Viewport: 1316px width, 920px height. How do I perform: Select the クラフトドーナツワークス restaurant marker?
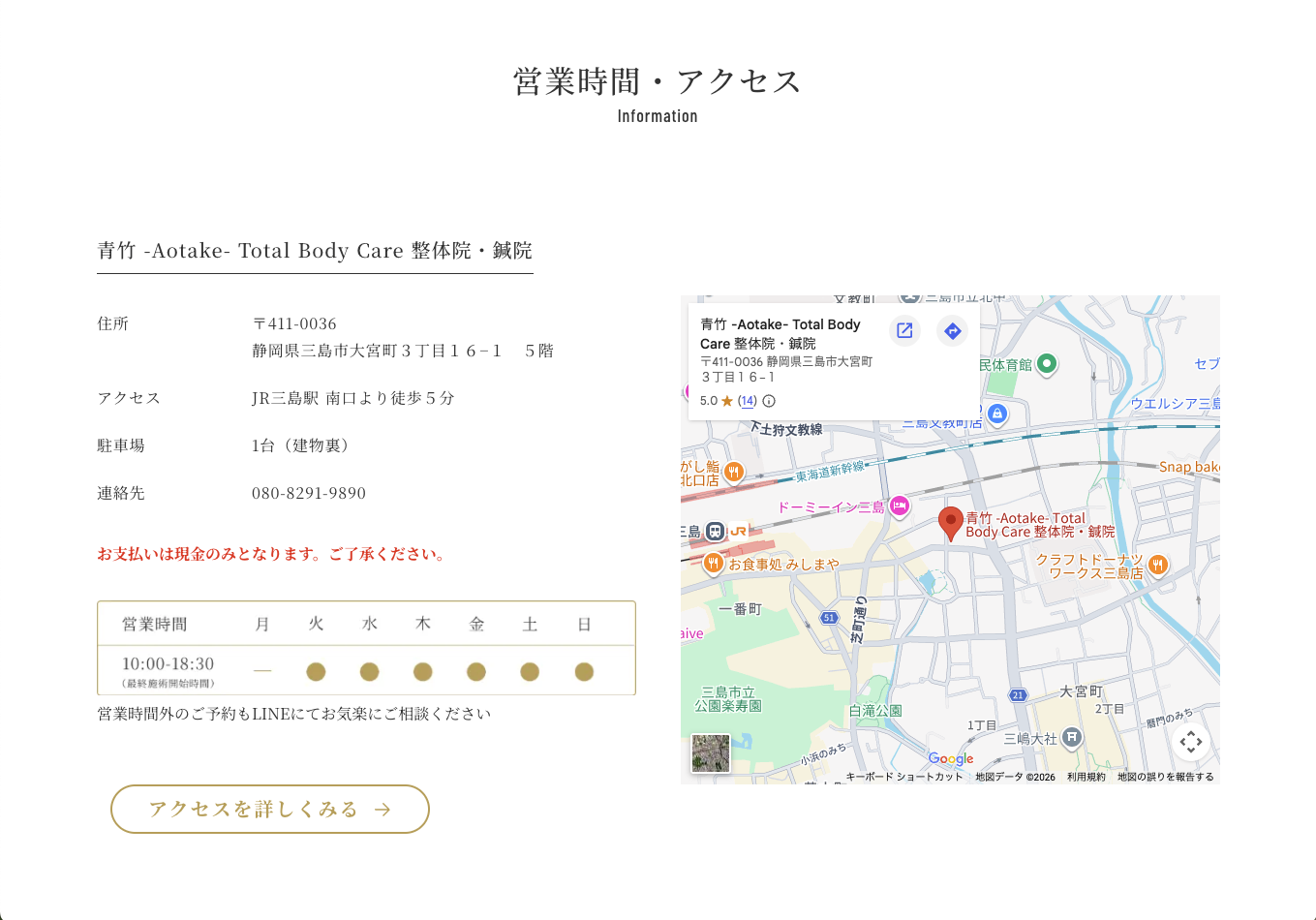click(1157, 565)
